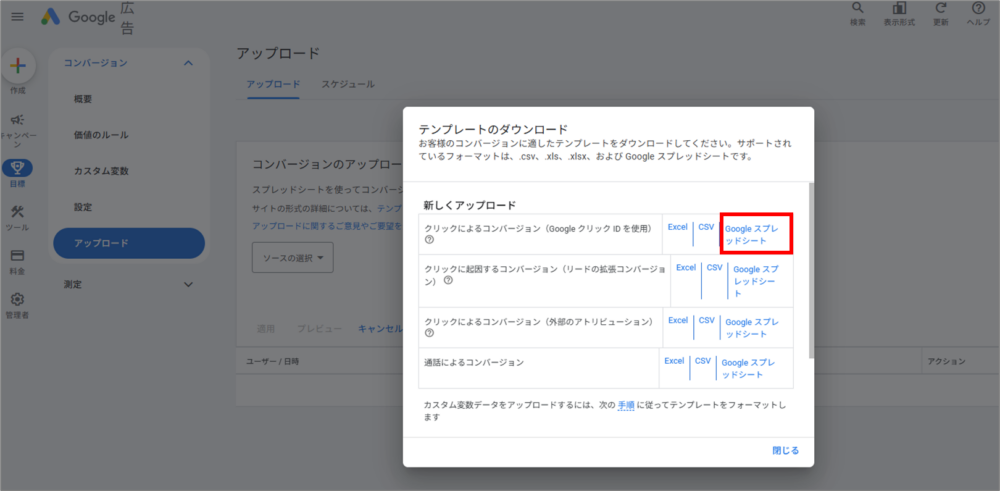Click the create plus icon

tap(17, 66)
